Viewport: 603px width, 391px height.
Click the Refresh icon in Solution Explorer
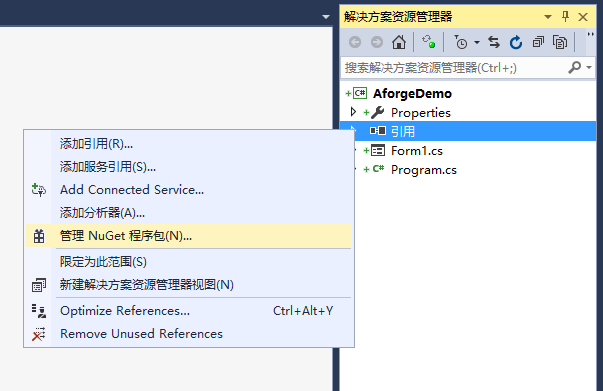516,42
